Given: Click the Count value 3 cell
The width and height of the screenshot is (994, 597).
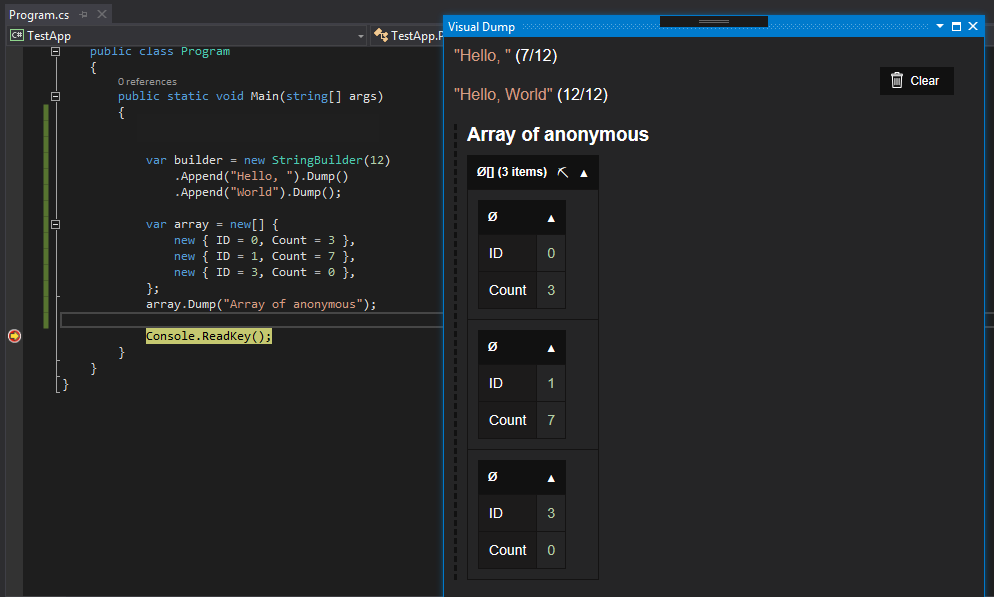Looking at the screenshot, I should (551, 290).
